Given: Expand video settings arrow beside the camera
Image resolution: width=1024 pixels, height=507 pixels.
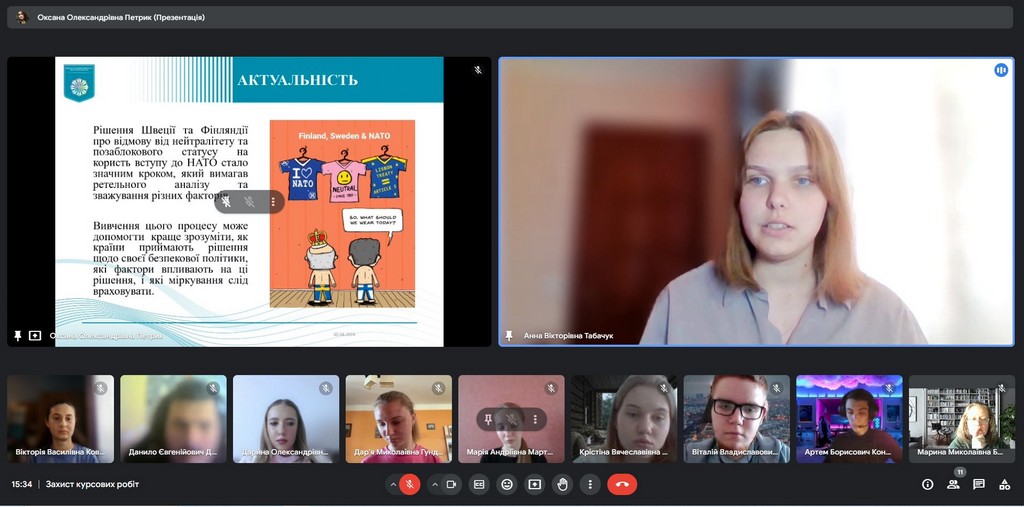Looking at the screenshot, I should coord(433,484).
